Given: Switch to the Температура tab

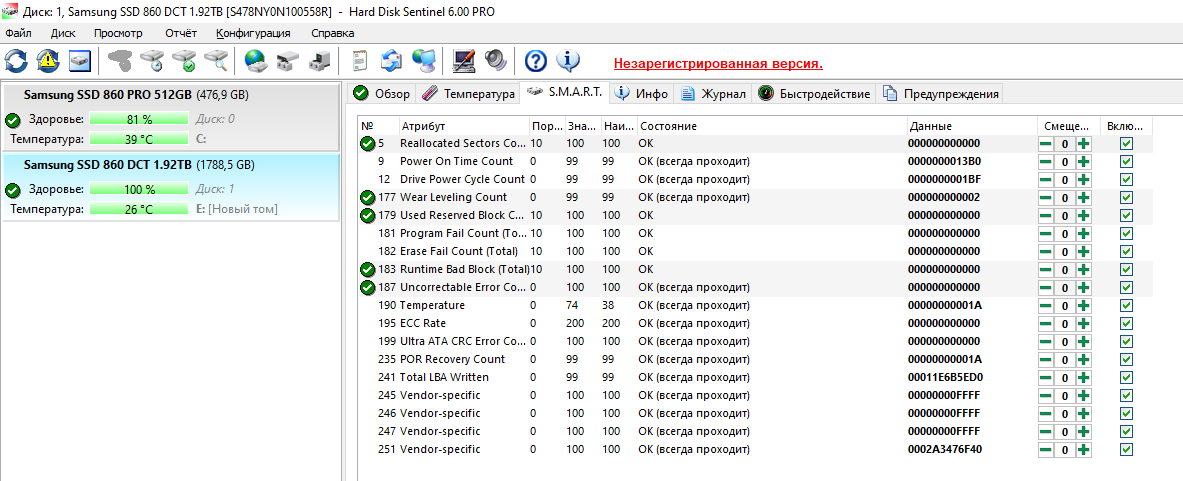Looking at the screenshot, I should (x=468, y=93).
